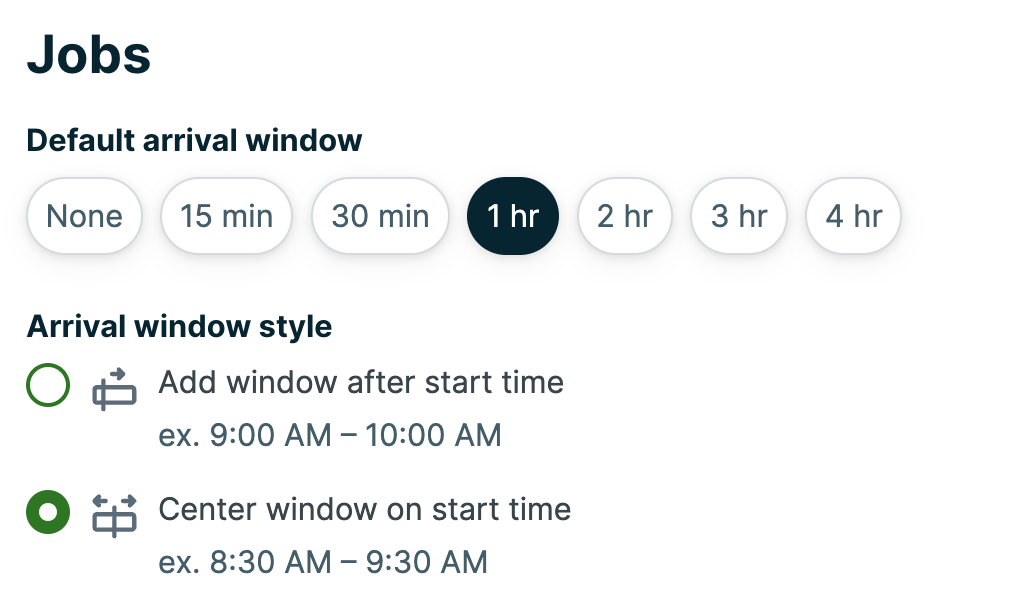The image size is (1010, 614).
Task: Click the "Add window after start time" label
Action: click(361, 382)
